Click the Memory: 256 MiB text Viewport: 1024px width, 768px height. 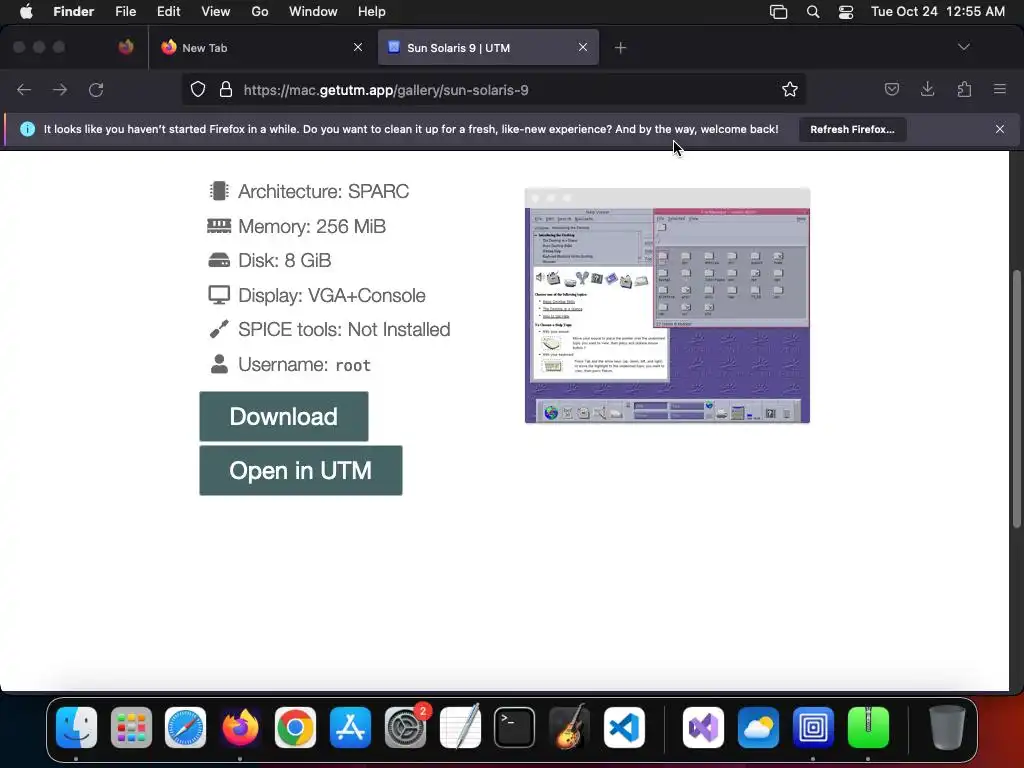(x=312, y=226)
